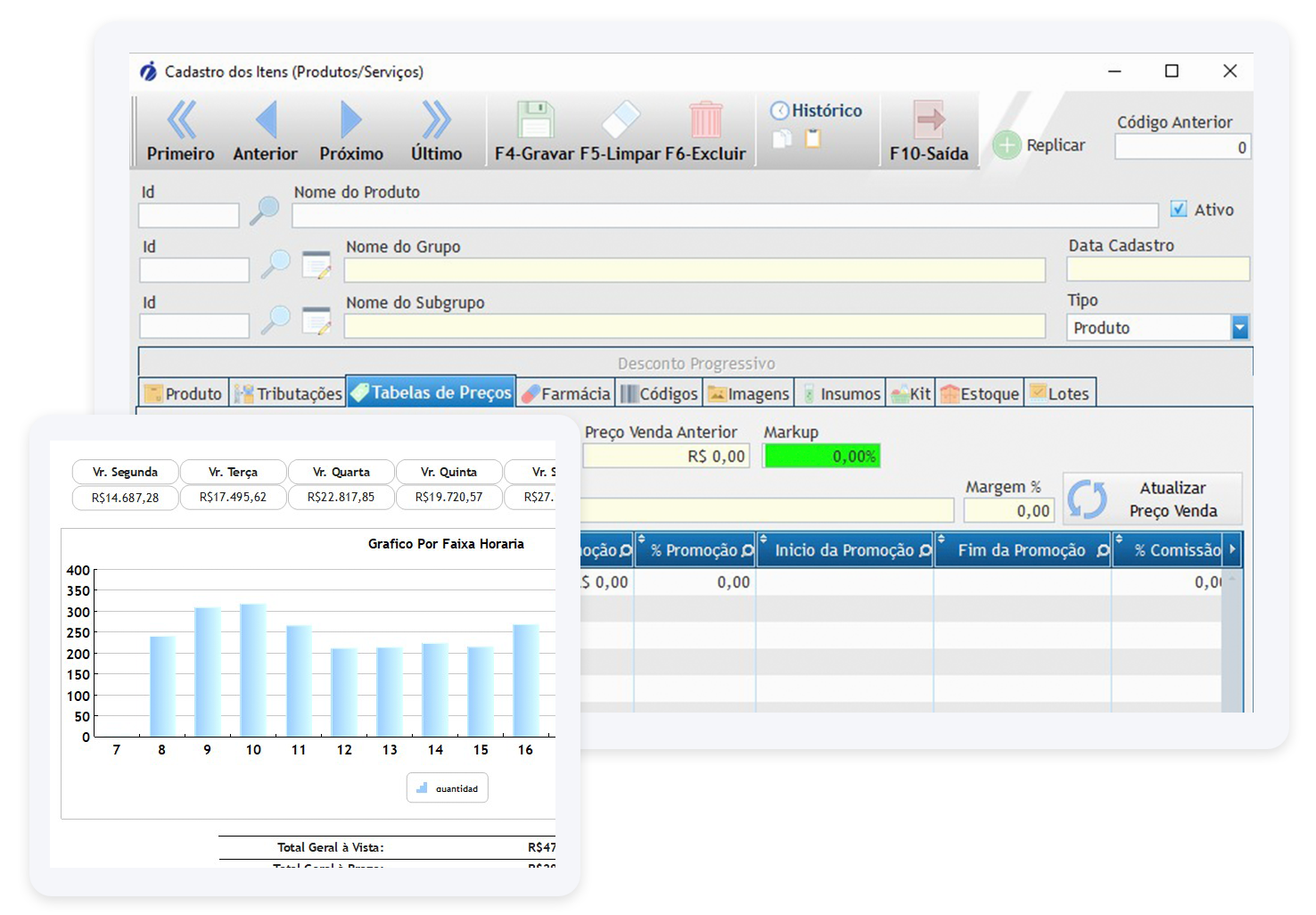Viewport: 1316px width, 915px height.
Task: Open the Estoque tab
Action: coord(980,393)
